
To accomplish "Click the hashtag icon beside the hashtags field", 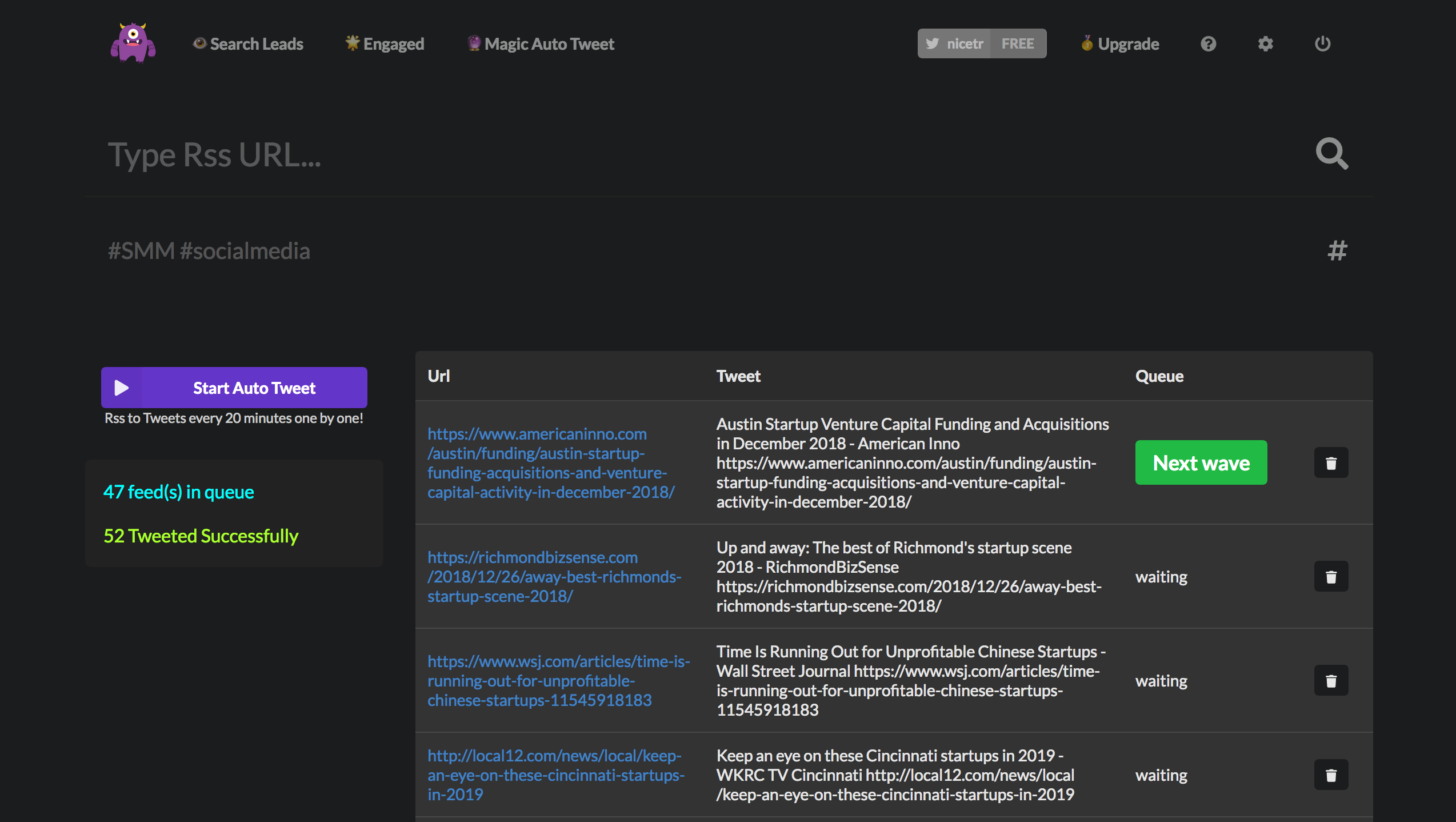I will (x=1337, y=250).
